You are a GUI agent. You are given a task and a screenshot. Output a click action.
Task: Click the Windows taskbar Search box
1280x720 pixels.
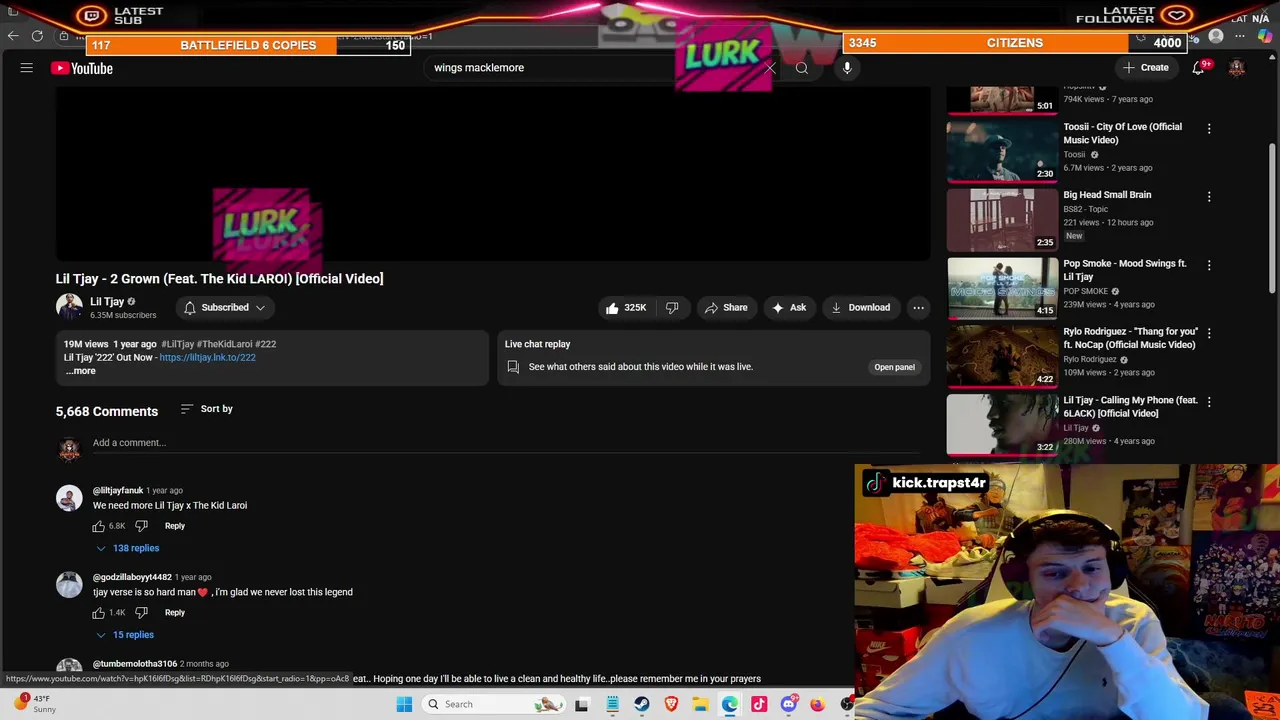[495, 704]
